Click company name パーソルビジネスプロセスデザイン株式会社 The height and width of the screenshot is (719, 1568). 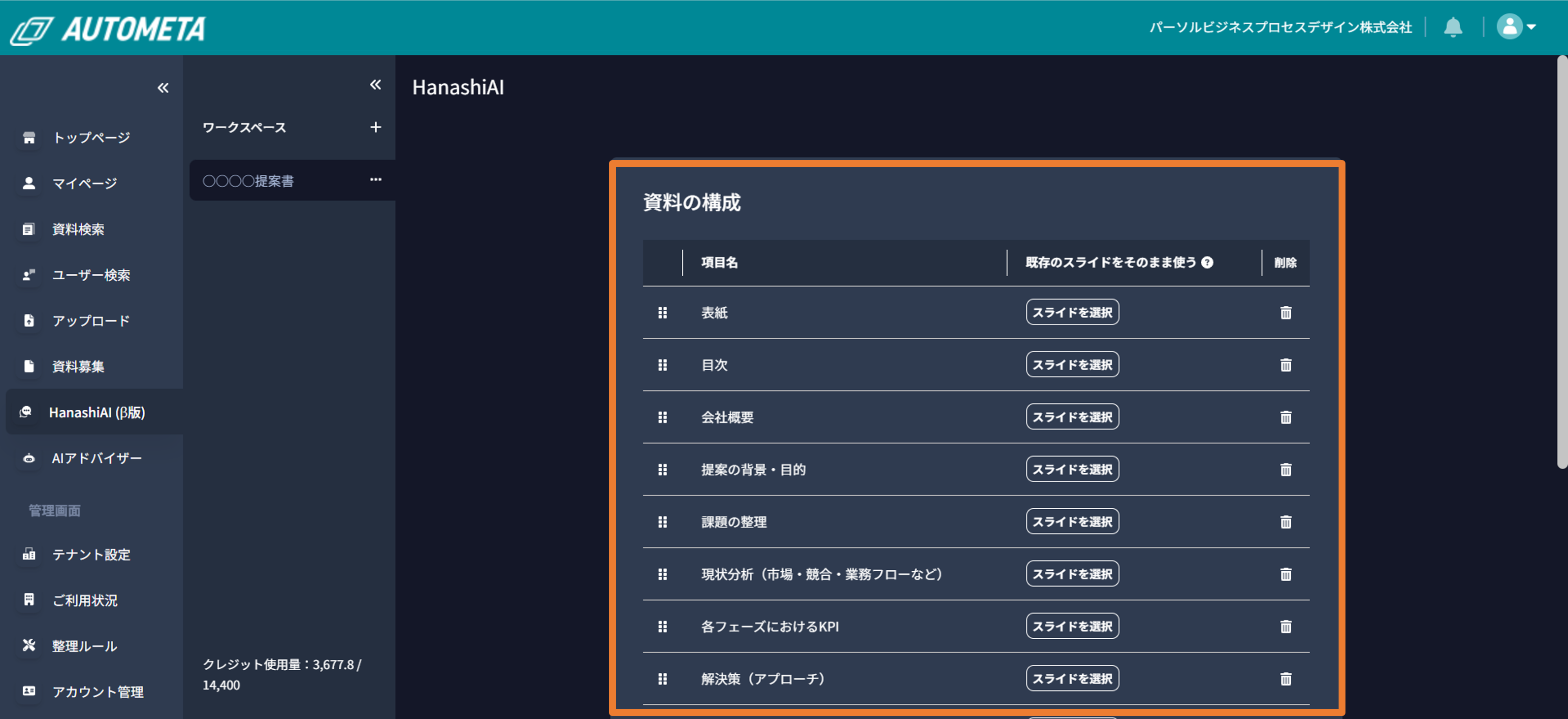click(1280, 28)
